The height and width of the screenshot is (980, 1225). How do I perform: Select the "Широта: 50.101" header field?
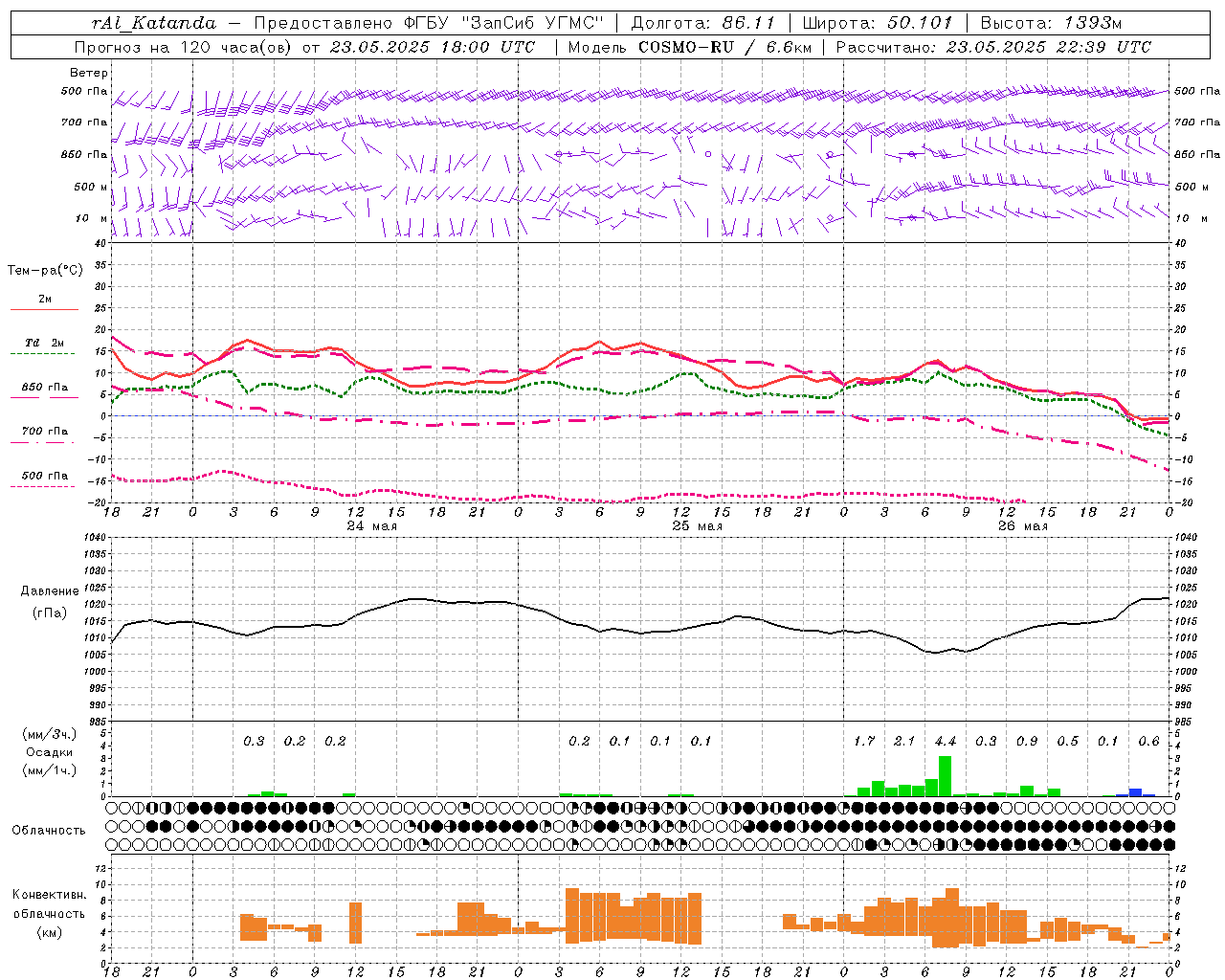click(x=878, y=22)
